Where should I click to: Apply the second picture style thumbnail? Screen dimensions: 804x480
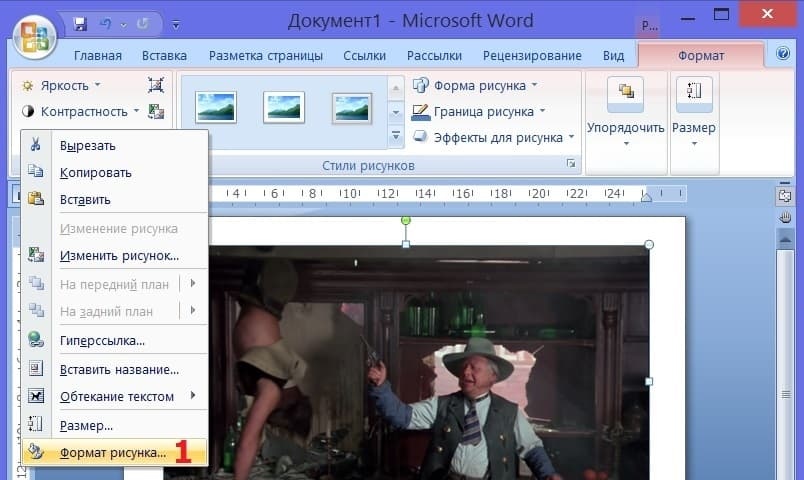tap(284, 107)
